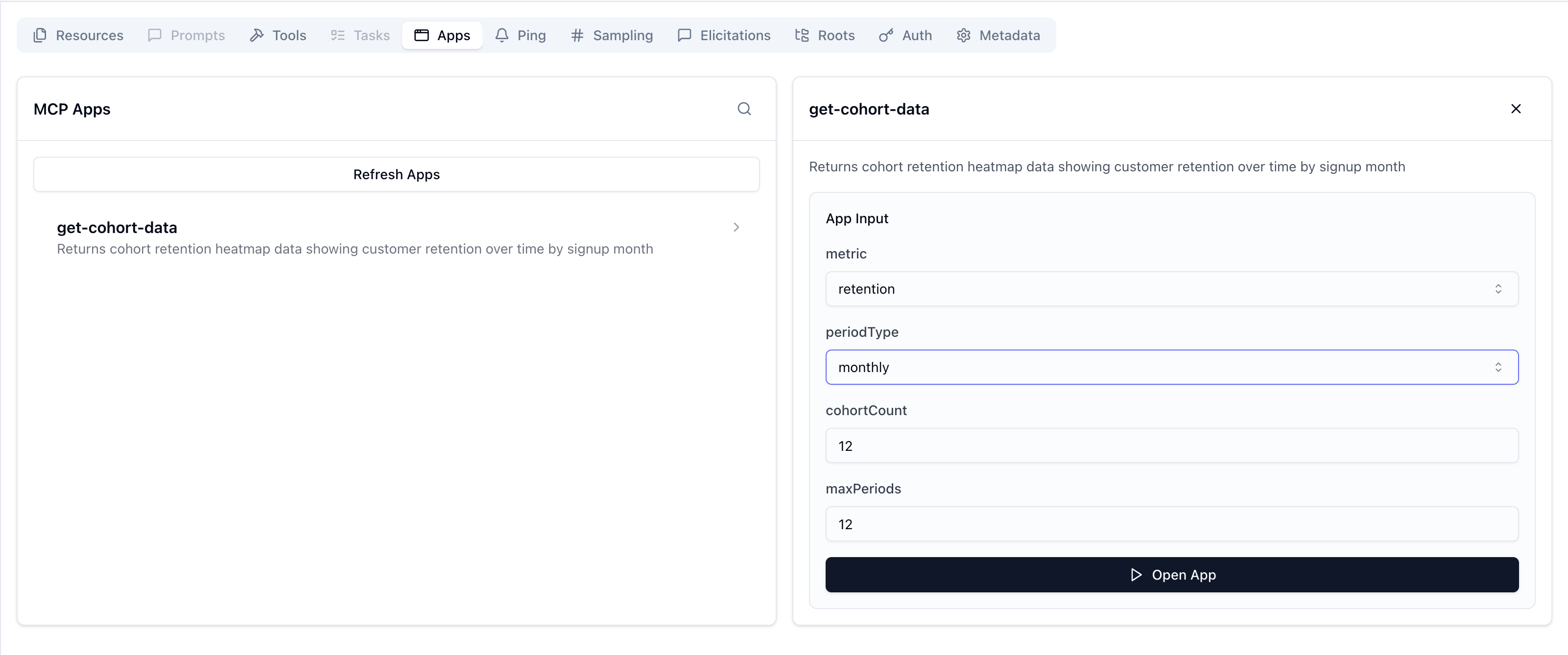
Task: Click the cohortCount input field
Action: point(1172,445)
